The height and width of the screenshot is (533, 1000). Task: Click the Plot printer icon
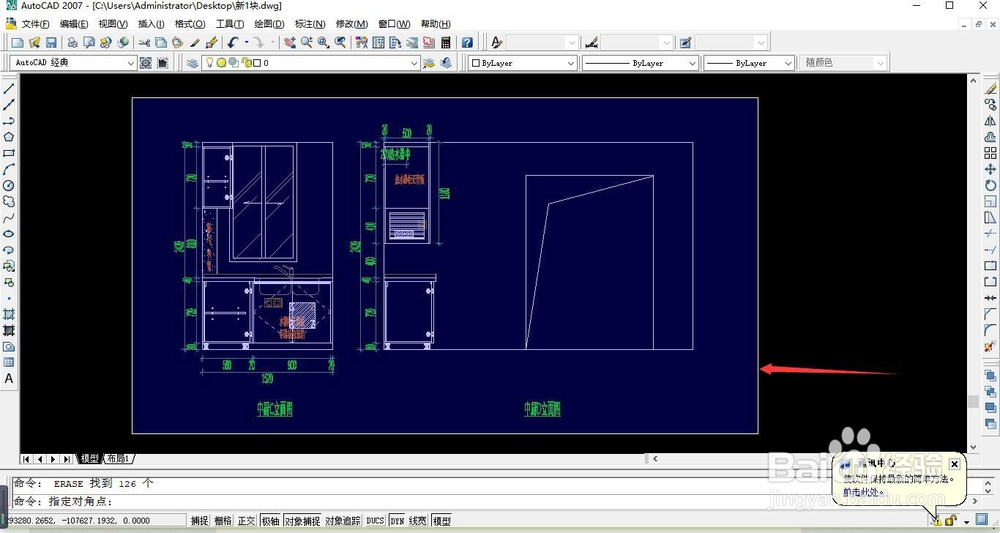[73, 43]
